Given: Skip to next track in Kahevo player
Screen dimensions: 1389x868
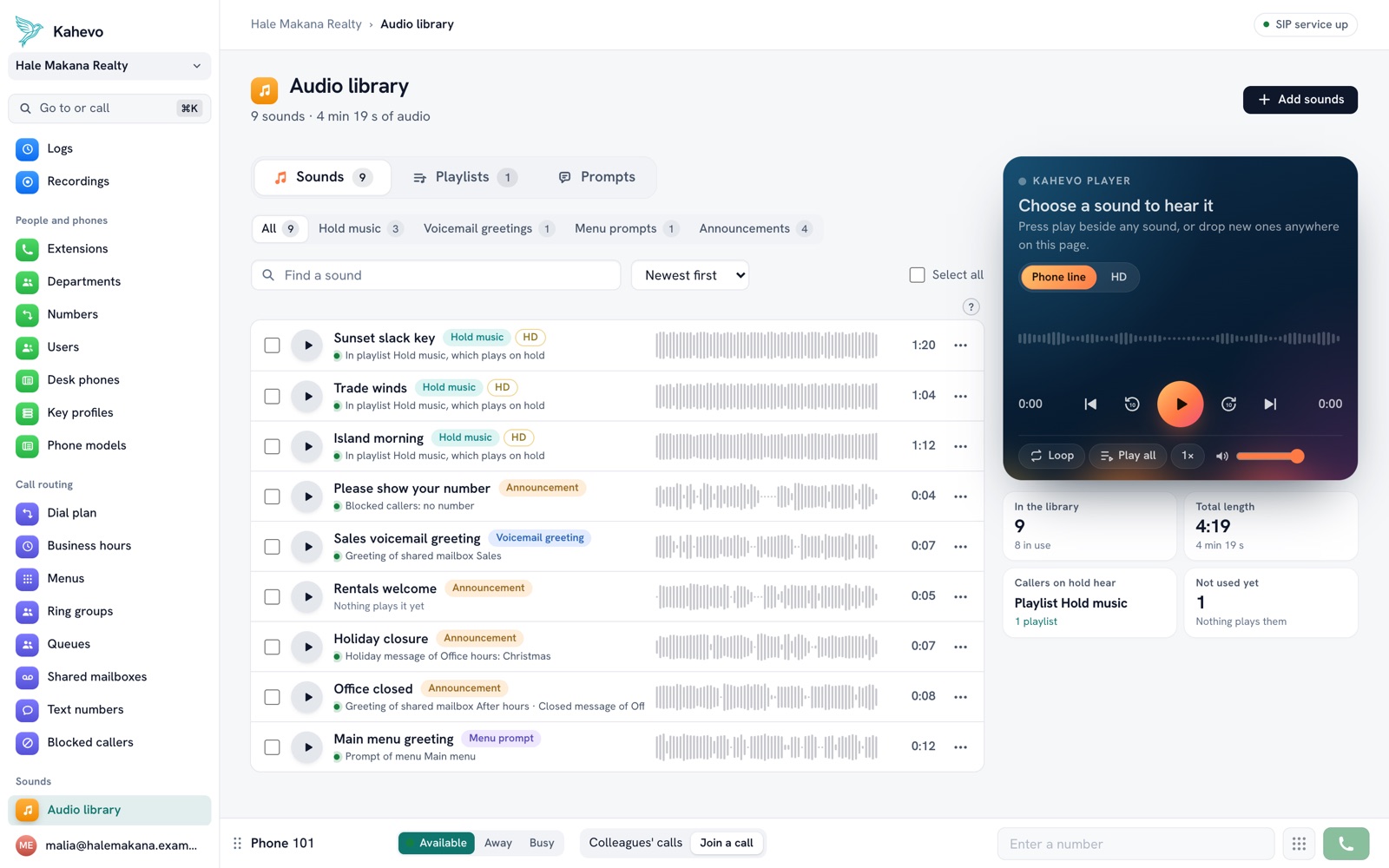Looking at the screenshot, I should (1270, 404).
